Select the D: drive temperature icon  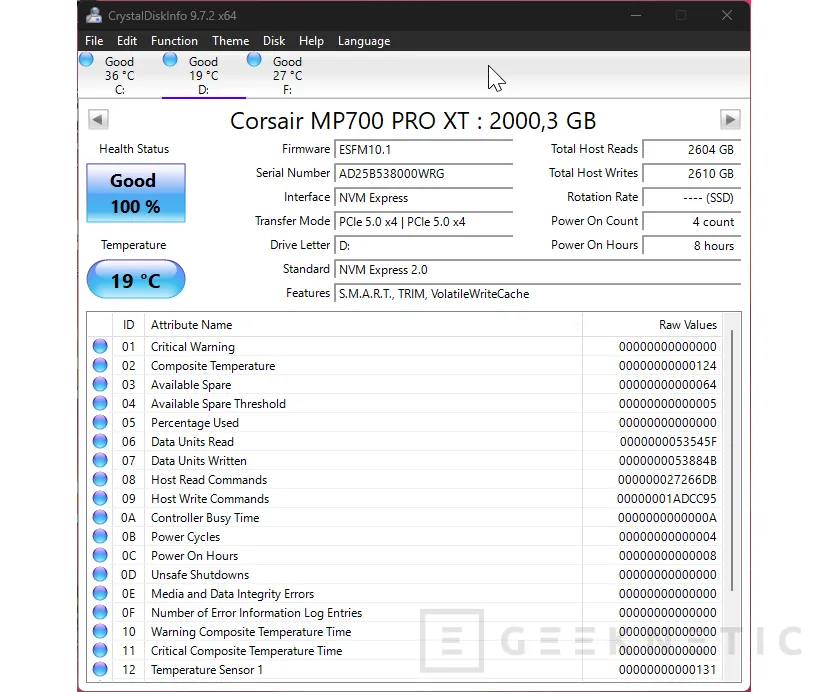[x=170, y=60]
